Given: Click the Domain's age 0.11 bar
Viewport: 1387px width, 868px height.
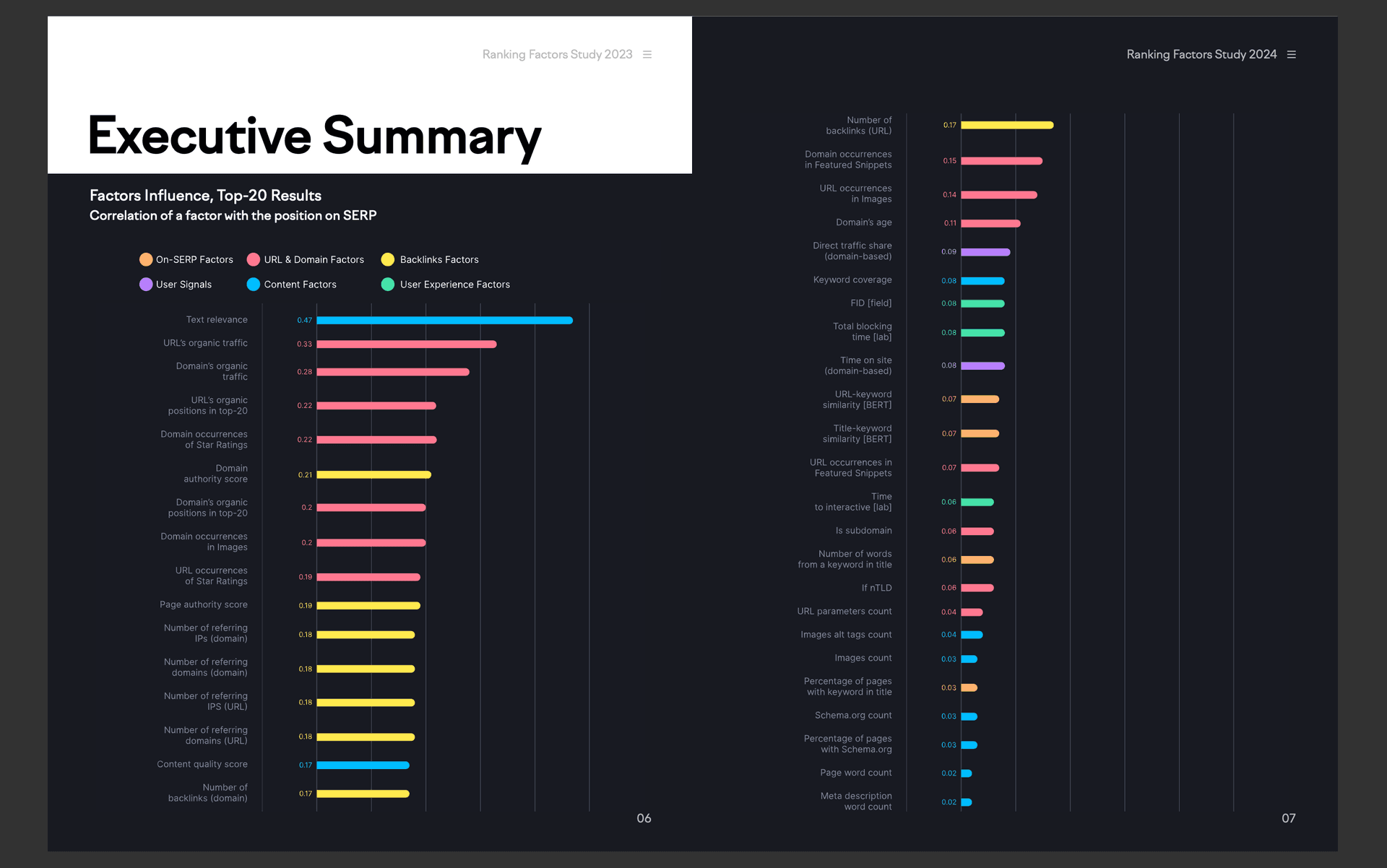Looking at the screenshot, I should (990, 224).
